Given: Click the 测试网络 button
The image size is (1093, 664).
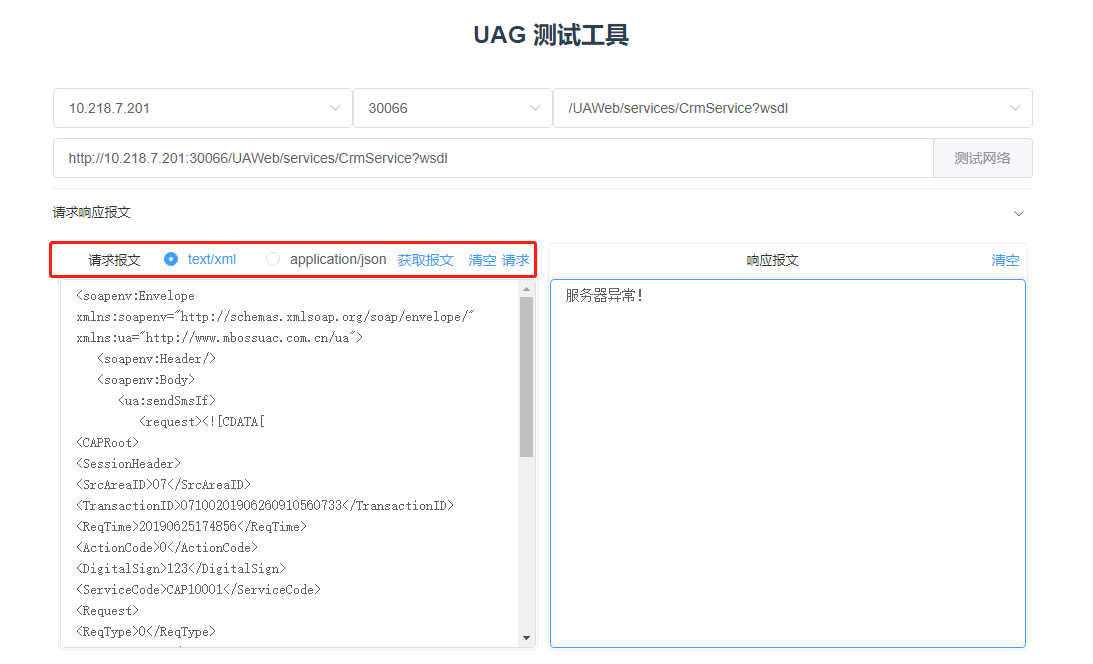Looking at the screenshot, I should tap(982, 158).
